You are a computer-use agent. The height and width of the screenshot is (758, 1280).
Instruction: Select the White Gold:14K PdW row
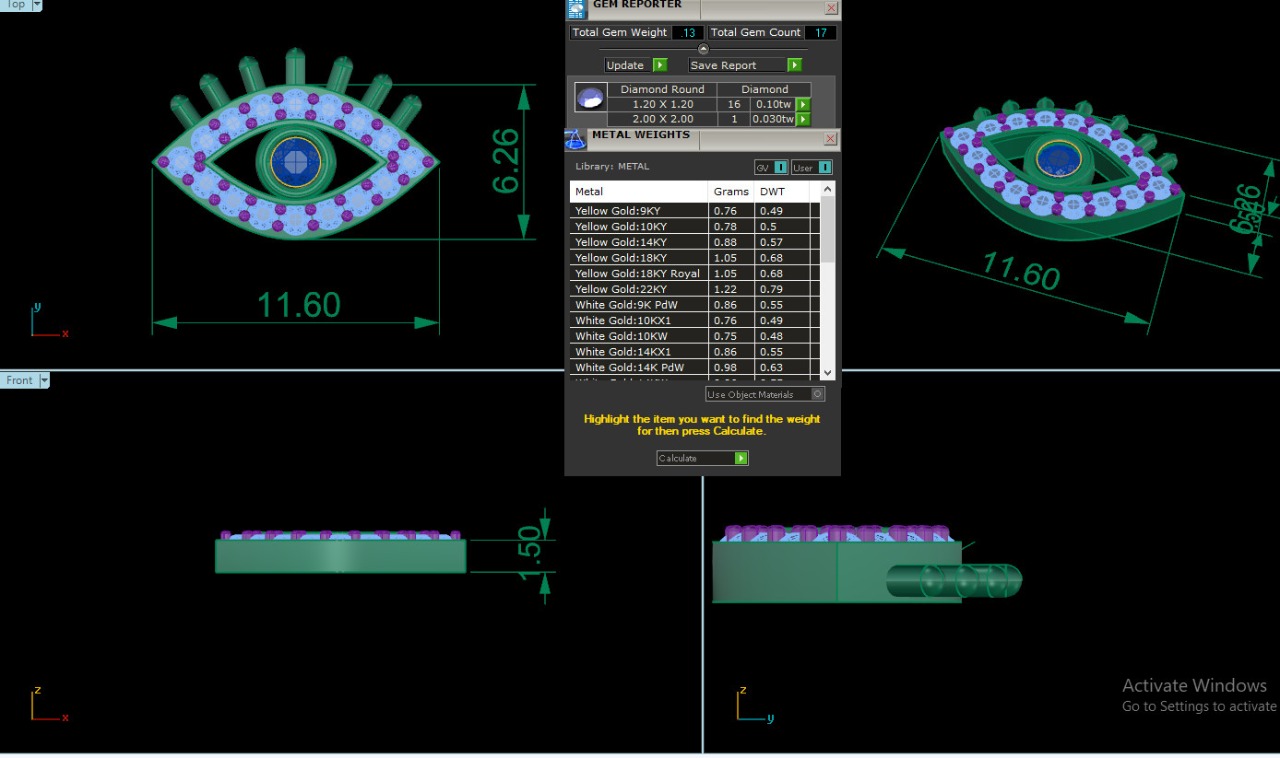click(x=638, y=368)
